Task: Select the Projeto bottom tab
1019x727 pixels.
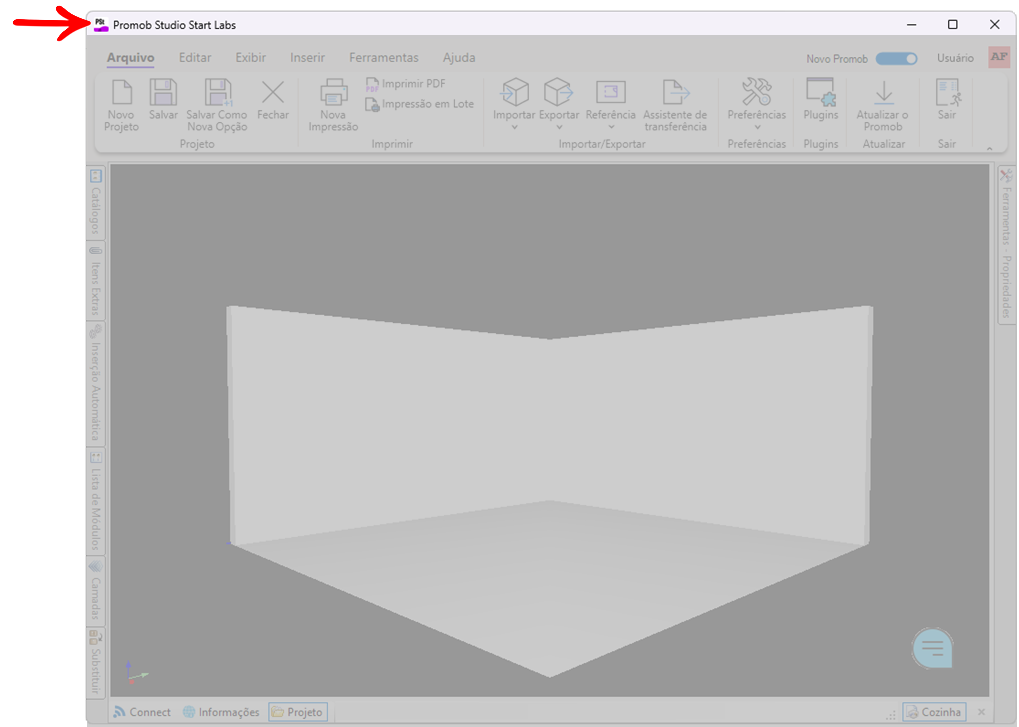Action: pos(298,712)
